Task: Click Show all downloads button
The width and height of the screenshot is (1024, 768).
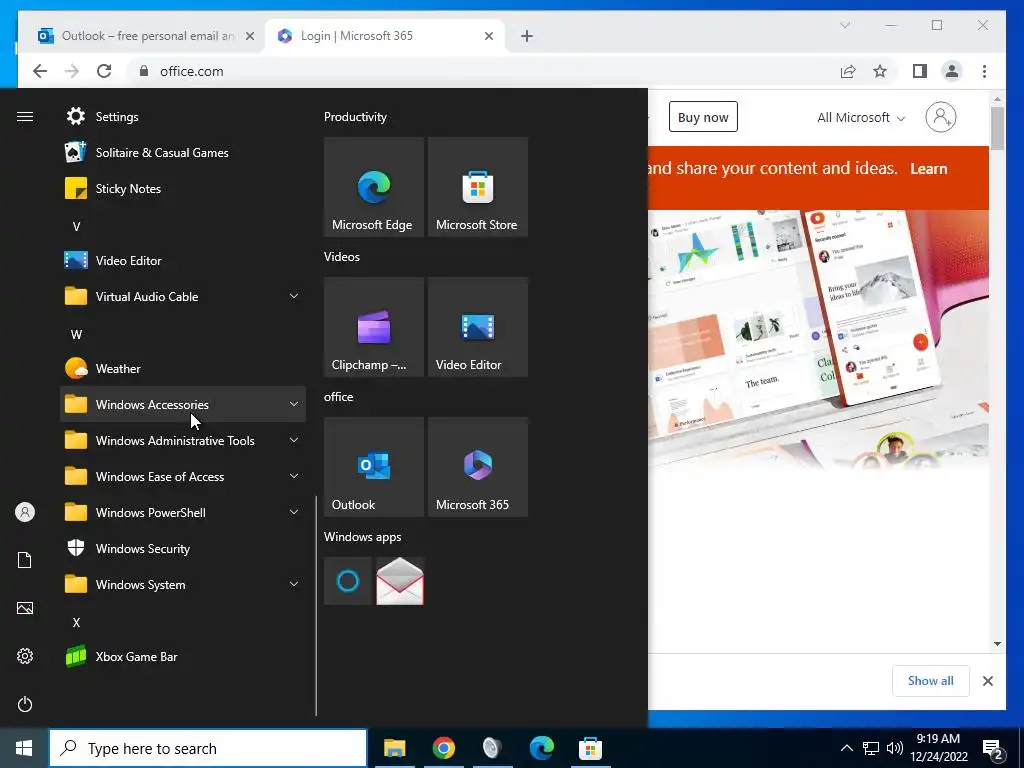Action: [930, 681]
